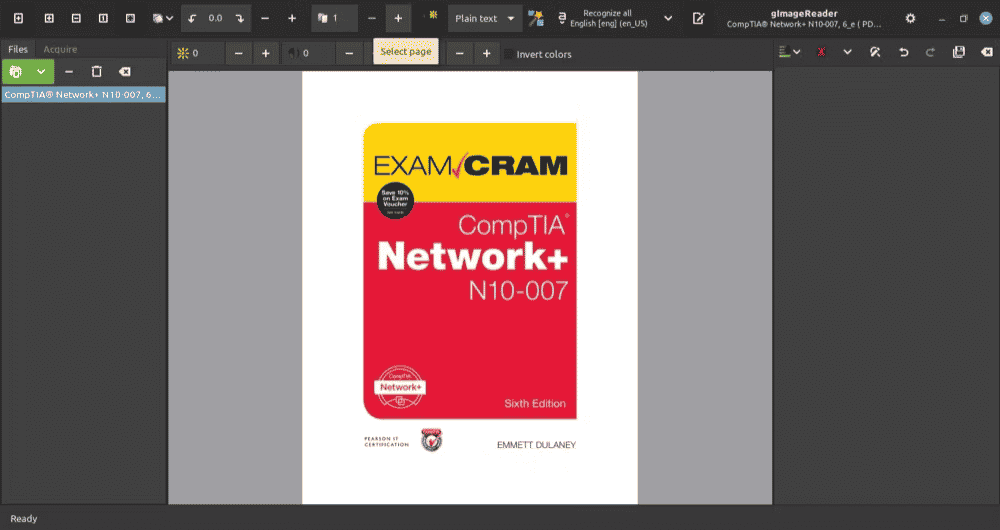Click the strip line breaks icon
Screen dimensions: 1000x530
[x=821, y=52]
